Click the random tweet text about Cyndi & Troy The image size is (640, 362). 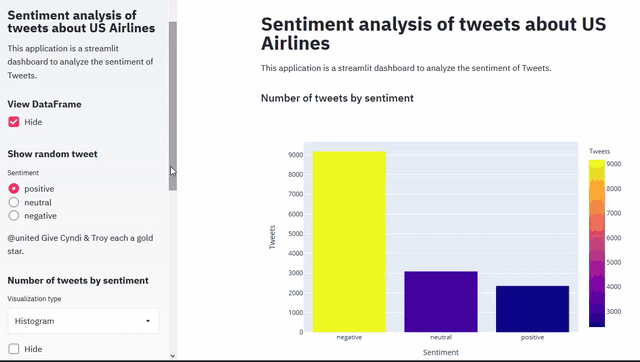click(x=80, y=244)
